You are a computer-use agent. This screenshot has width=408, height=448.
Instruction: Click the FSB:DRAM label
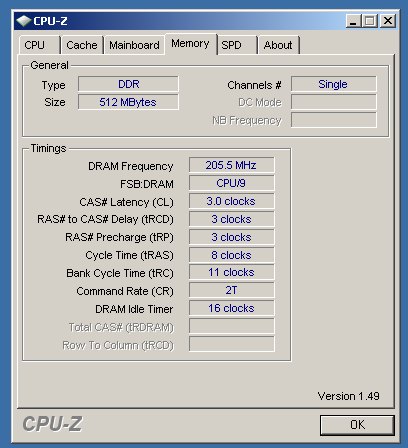(147, 184)
